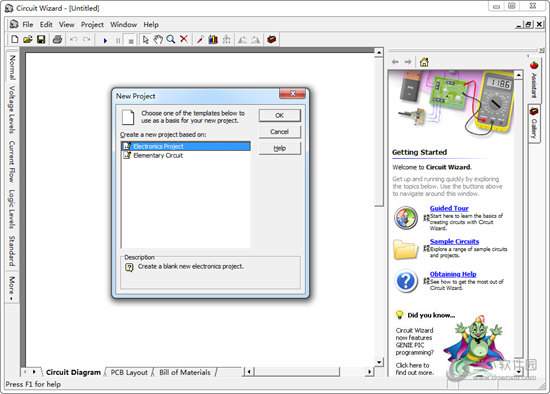Go to Home in the assistant panel
The image size is (550, 394).
[x=424, y=62]
